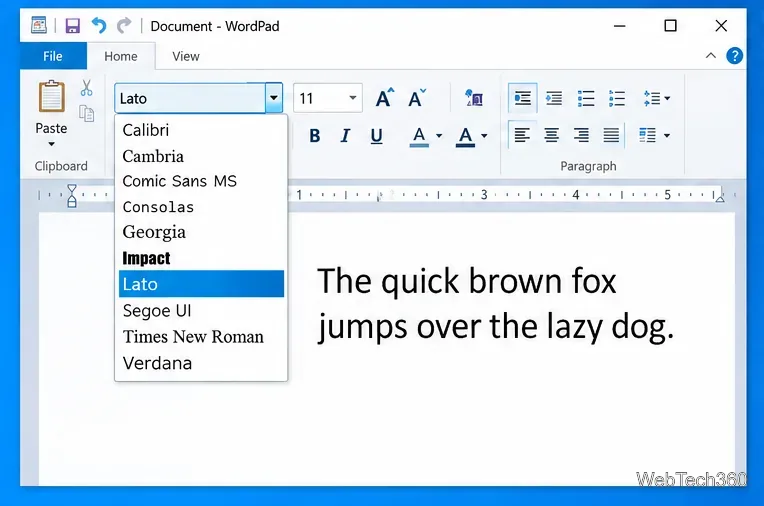Click the icon beside the Shrink font button
The height and width of the screenshot is (506, 764).
(474, 98)
